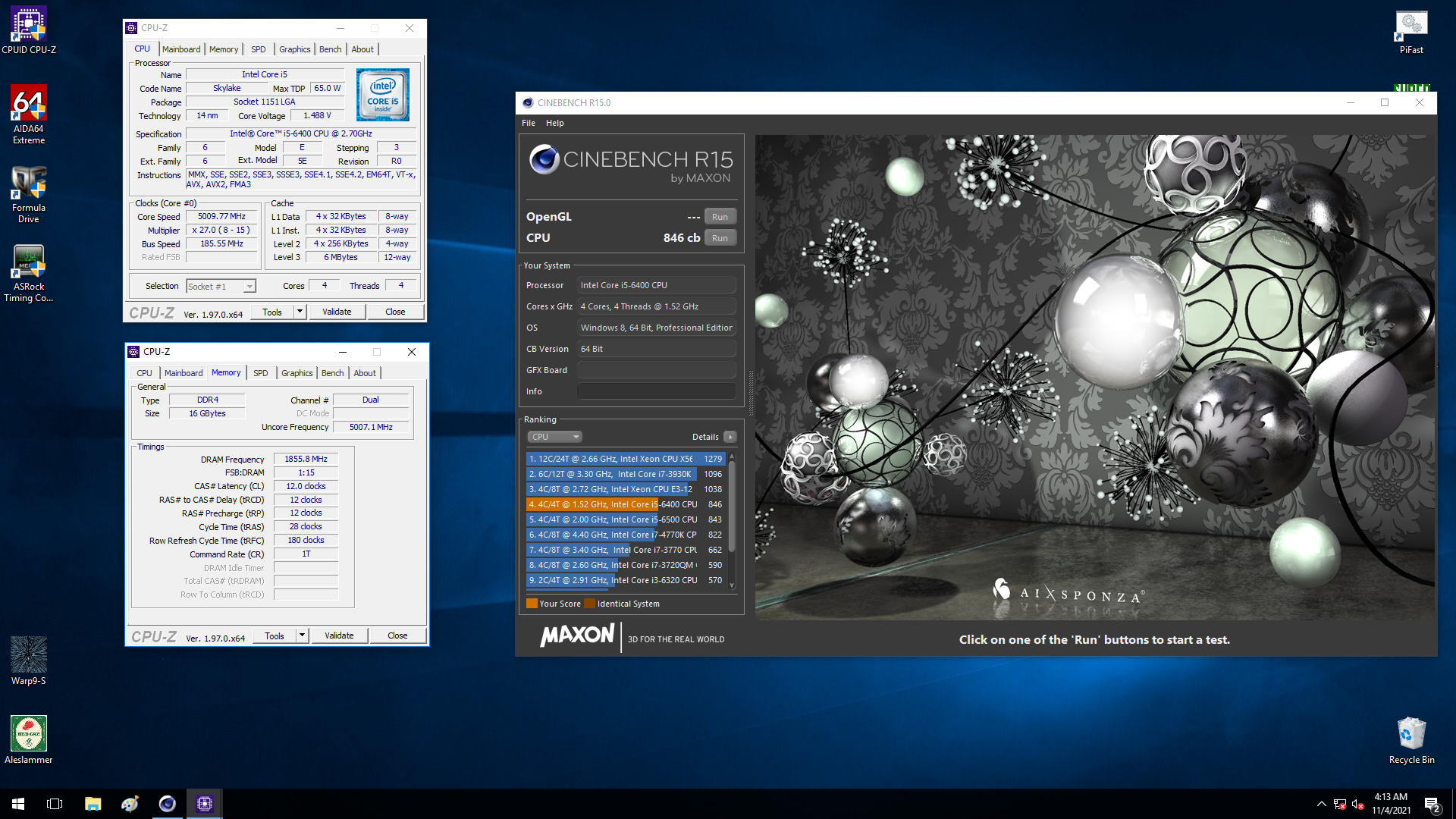This screenshot has width=1456, height=819.
Task: Click the MAXON logo
Action: [577, 635]
